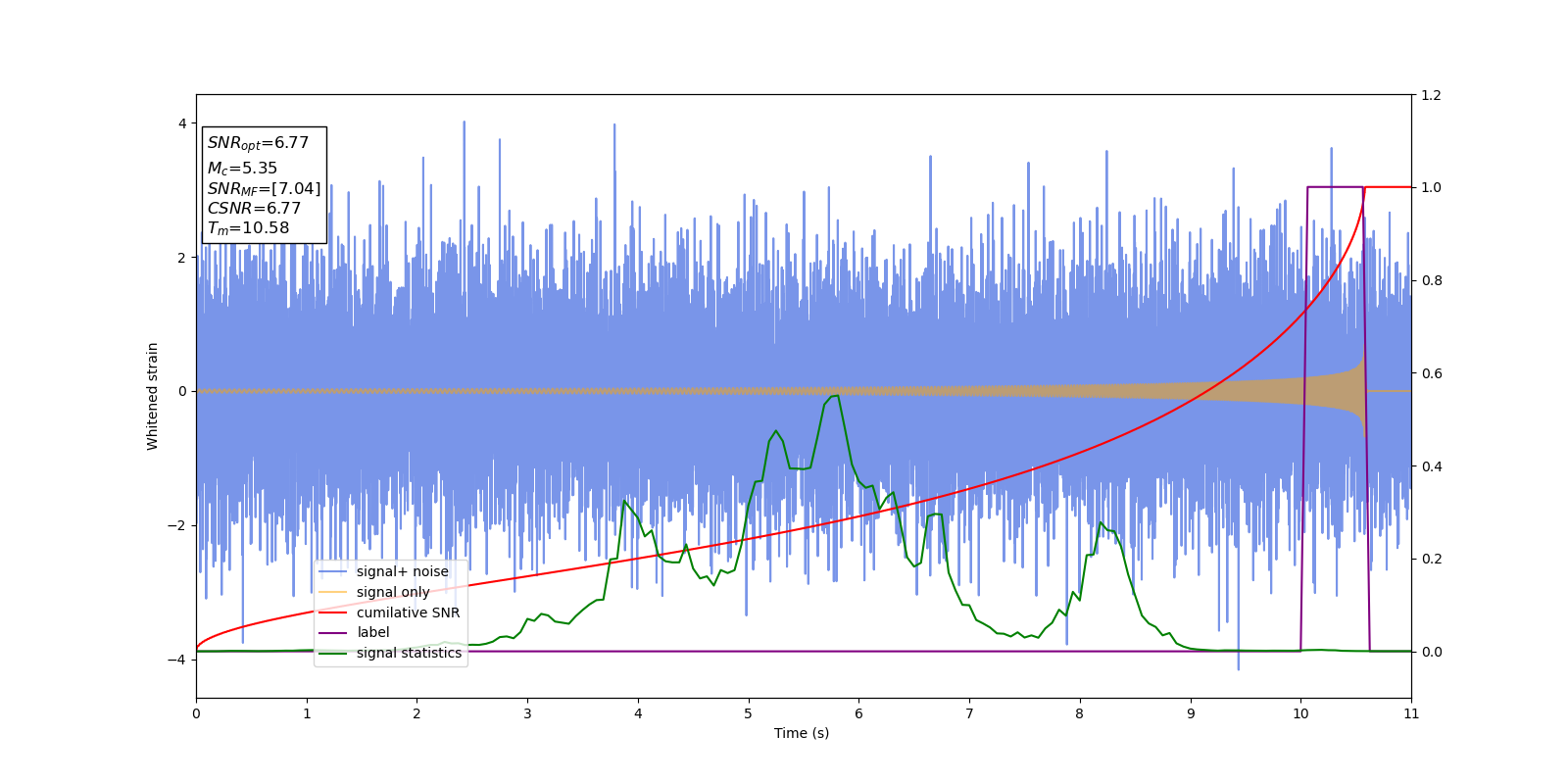This screenshot has width=1568, height=784.
Task: Click the Tm=10.58 annotation text
Action: click(x=248, y=228)
